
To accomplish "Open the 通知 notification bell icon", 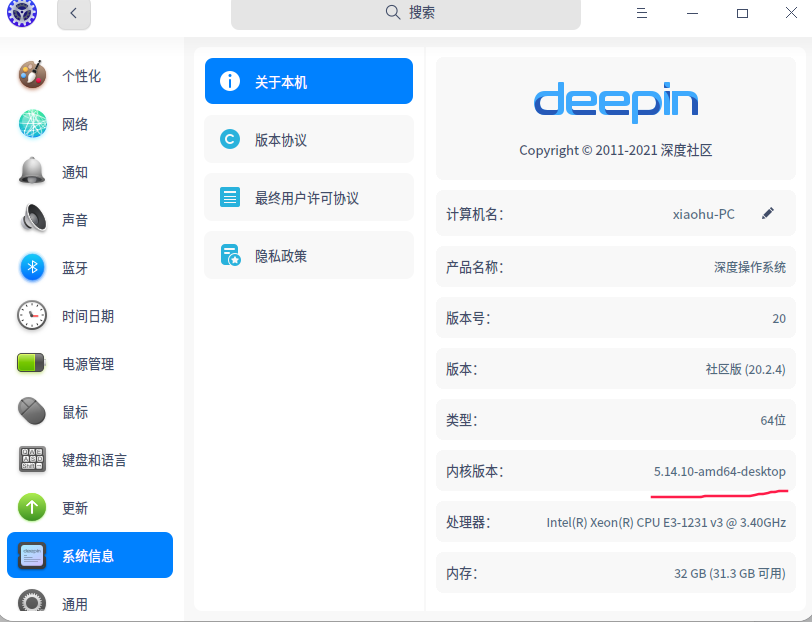I will tap(32, 172).
